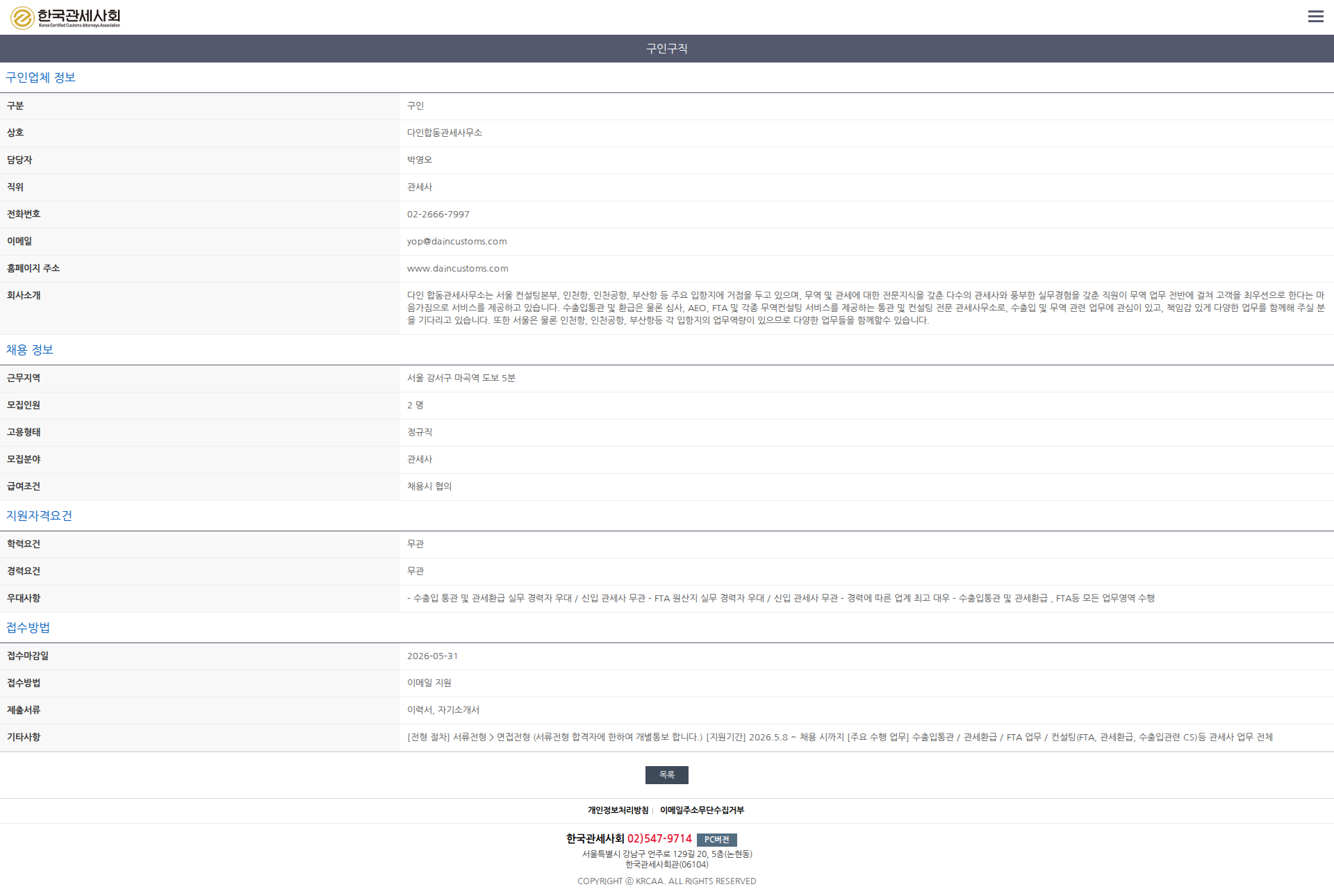The height and width of the screenshot is (896, 1334).
Task: Select the 접수방법 section heading
Action: coord(28,627)
